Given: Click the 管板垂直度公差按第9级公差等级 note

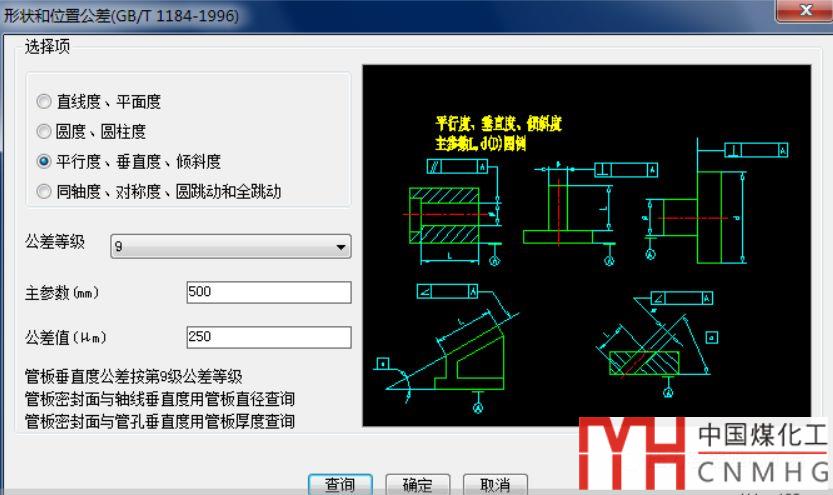Looking at the screenshot, I should (x=133, y=377).
